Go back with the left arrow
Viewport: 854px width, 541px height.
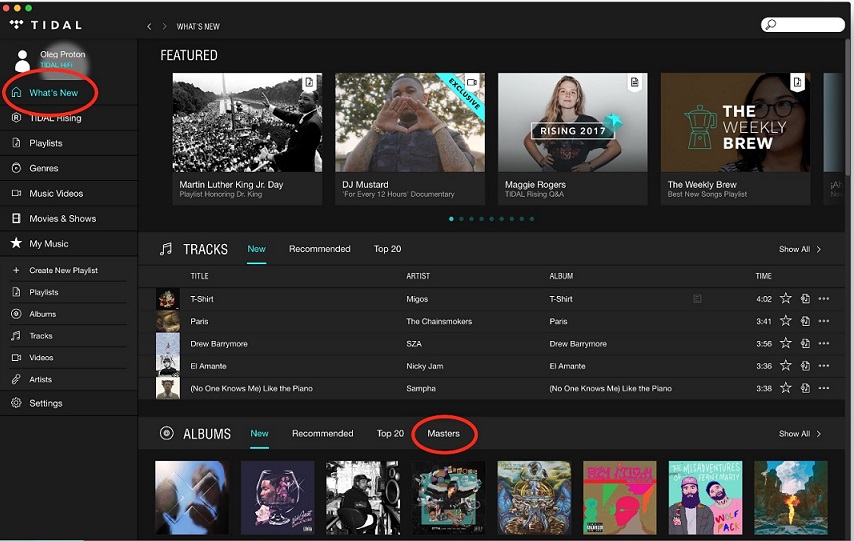(149, 26)
